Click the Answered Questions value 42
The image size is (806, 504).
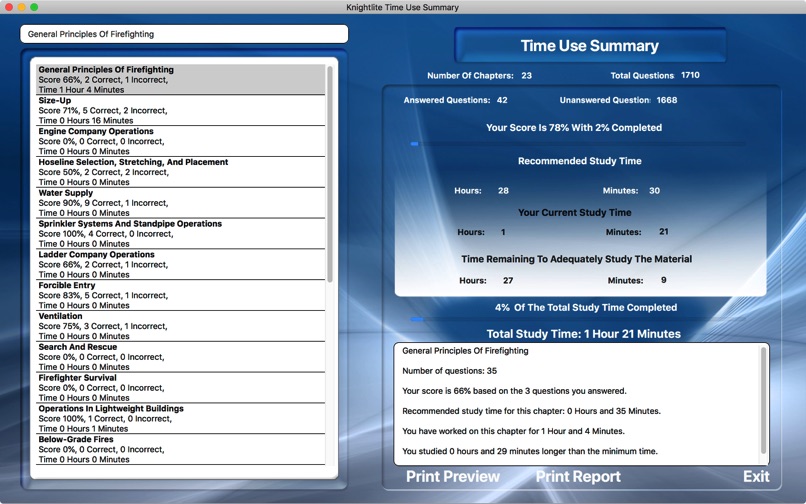coord(502,100)
